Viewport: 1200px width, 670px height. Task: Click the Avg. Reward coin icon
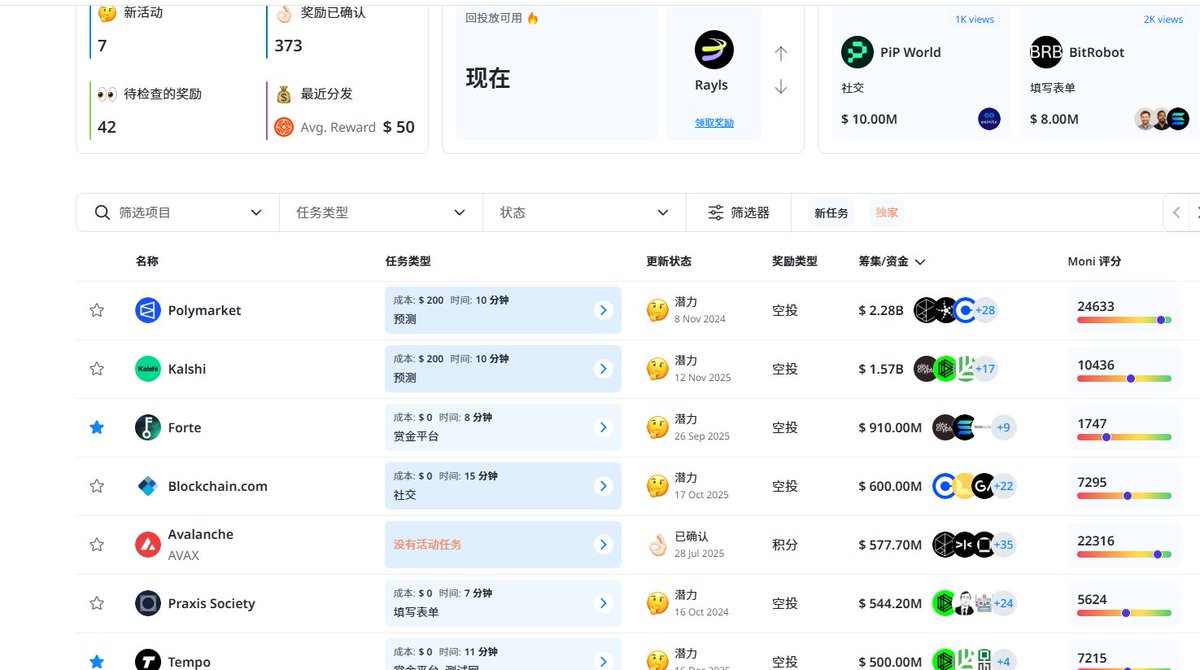click(x=284, y=127)
